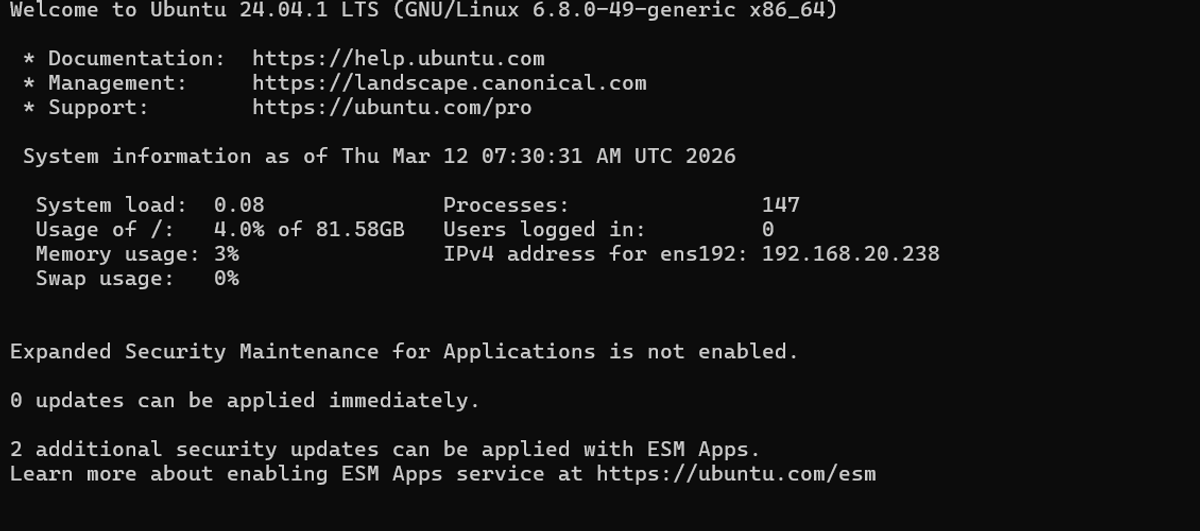Click the System load value 0.08
Screen dimensions: 1200x531
coord(239,205)
